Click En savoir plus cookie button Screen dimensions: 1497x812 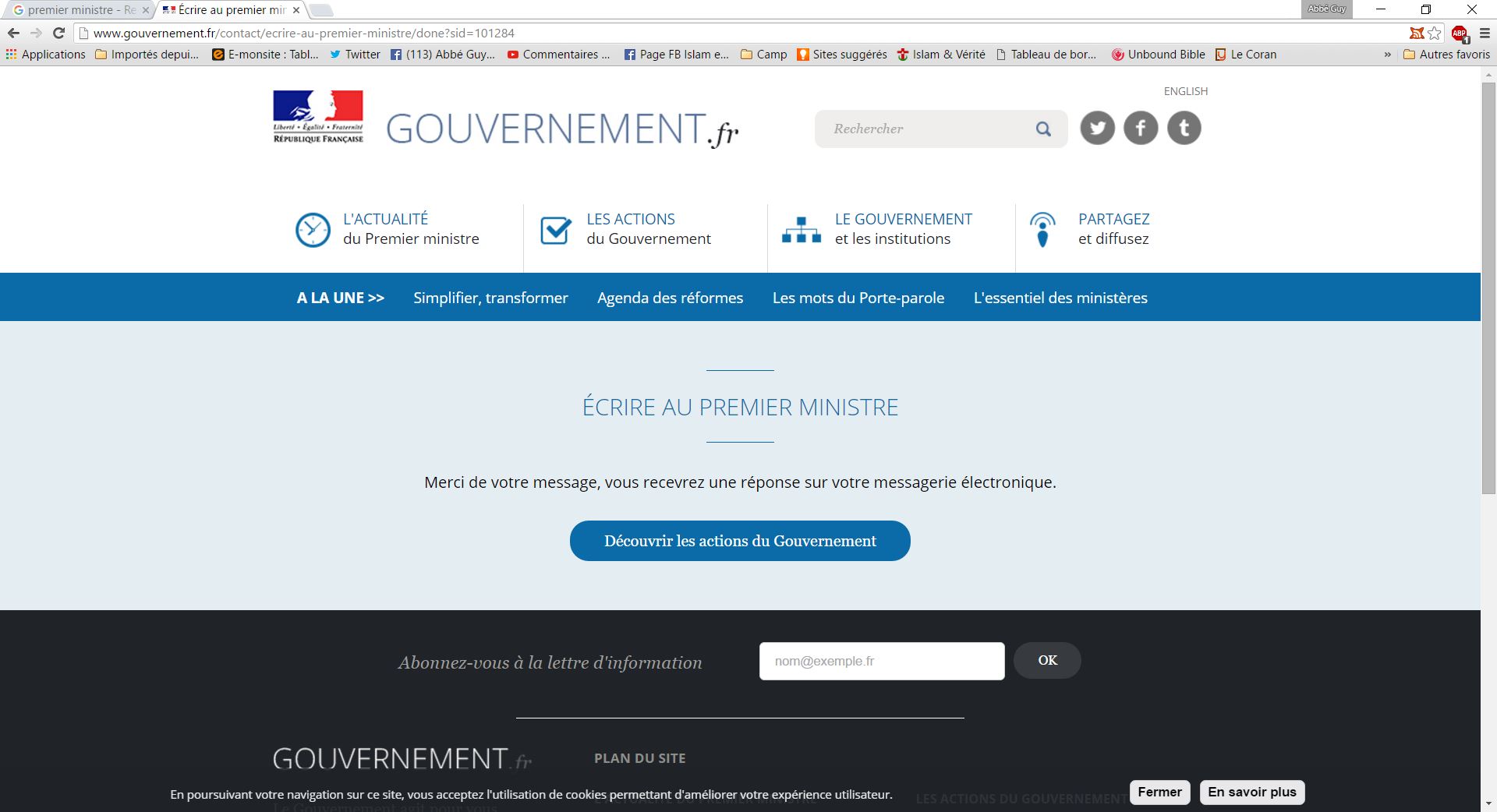[1251, 793]
